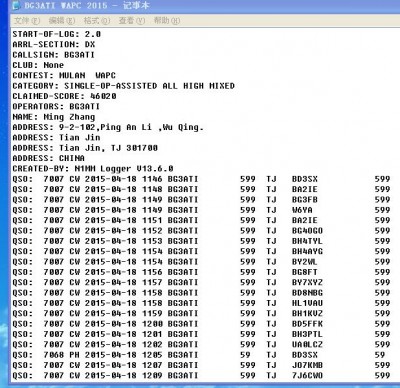Click callsign BG8FT in the QSO list
This screenshot has height=388, width=400.
pos(305,272)
